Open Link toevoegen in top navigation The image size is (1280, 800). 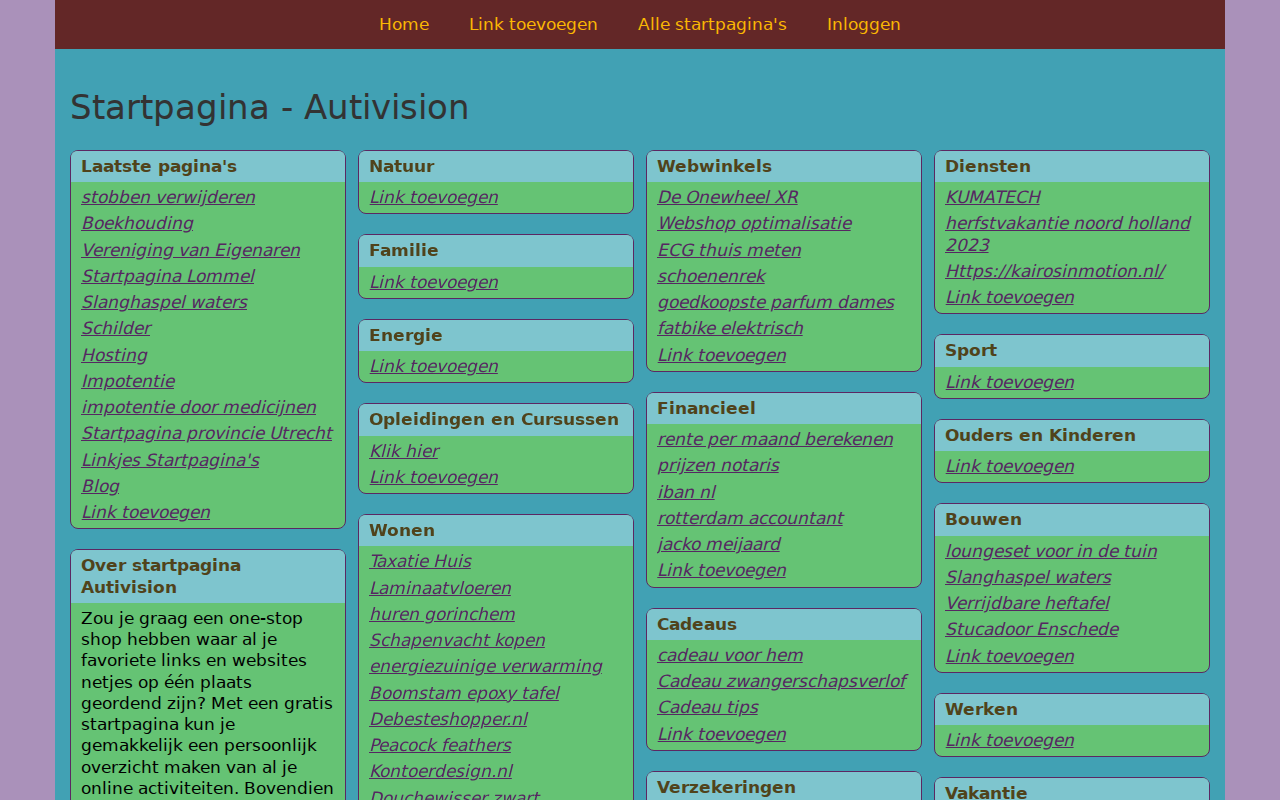(533, 24)
